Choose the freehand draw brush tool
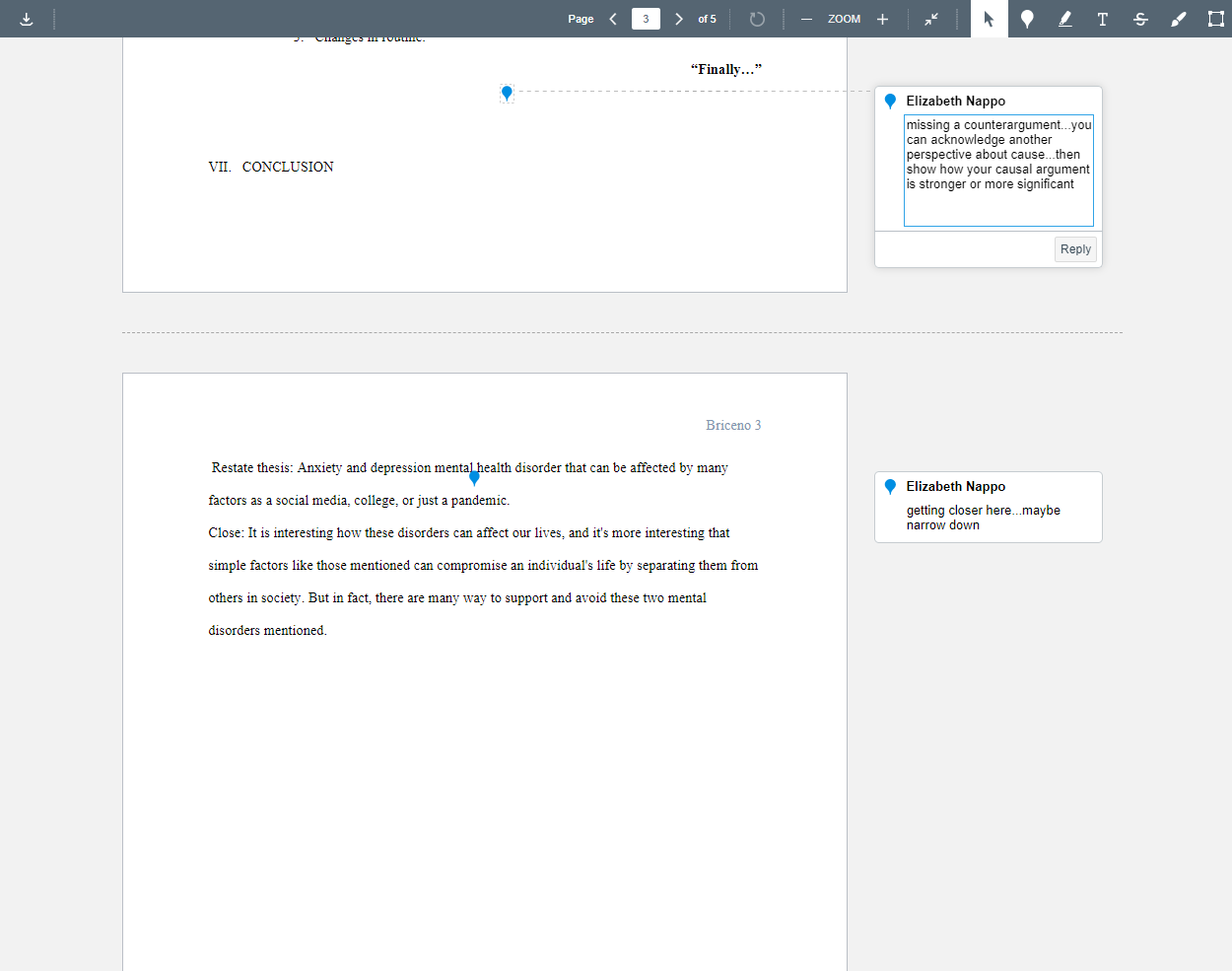Viewport: 1232px width, 971px height. 1178,19
